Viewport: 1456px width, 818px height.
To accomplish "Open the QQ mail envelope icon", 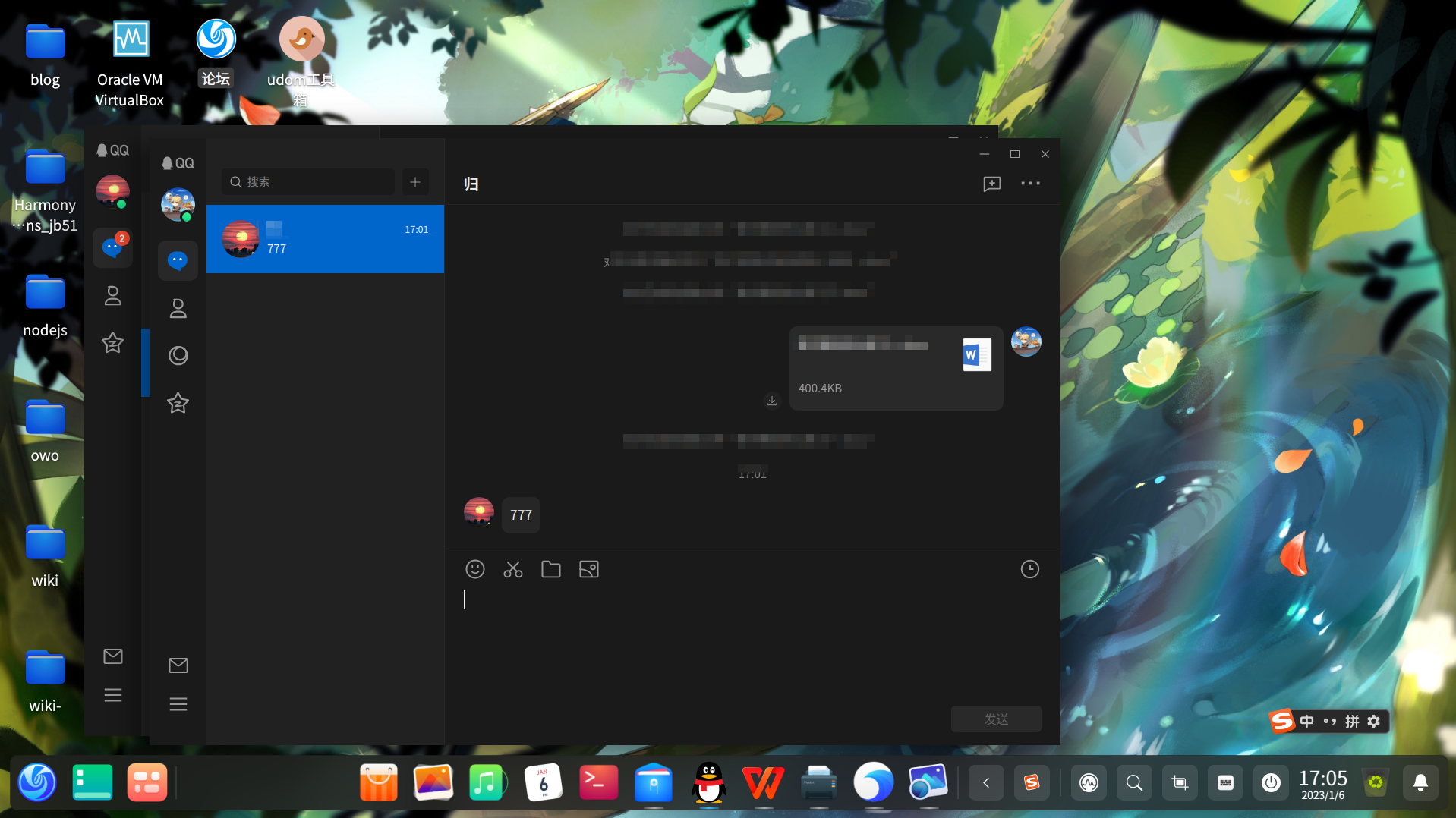I will pyautogui.click(x=178, y=665).
